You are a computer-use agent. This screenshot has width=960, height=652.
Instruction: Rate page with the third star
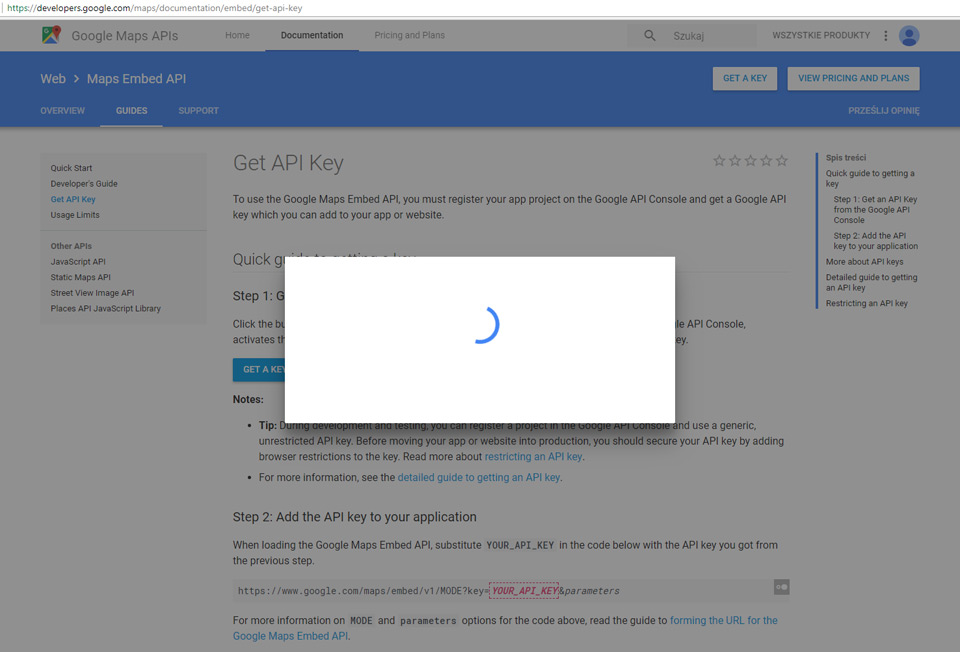751,160
